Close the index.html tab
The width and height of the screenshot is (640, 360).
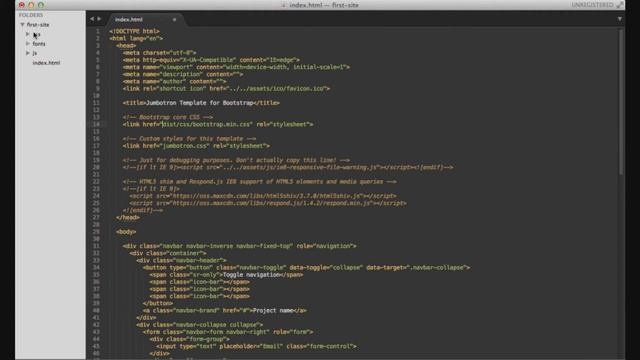pyautogui.click(x=174, y=19)
